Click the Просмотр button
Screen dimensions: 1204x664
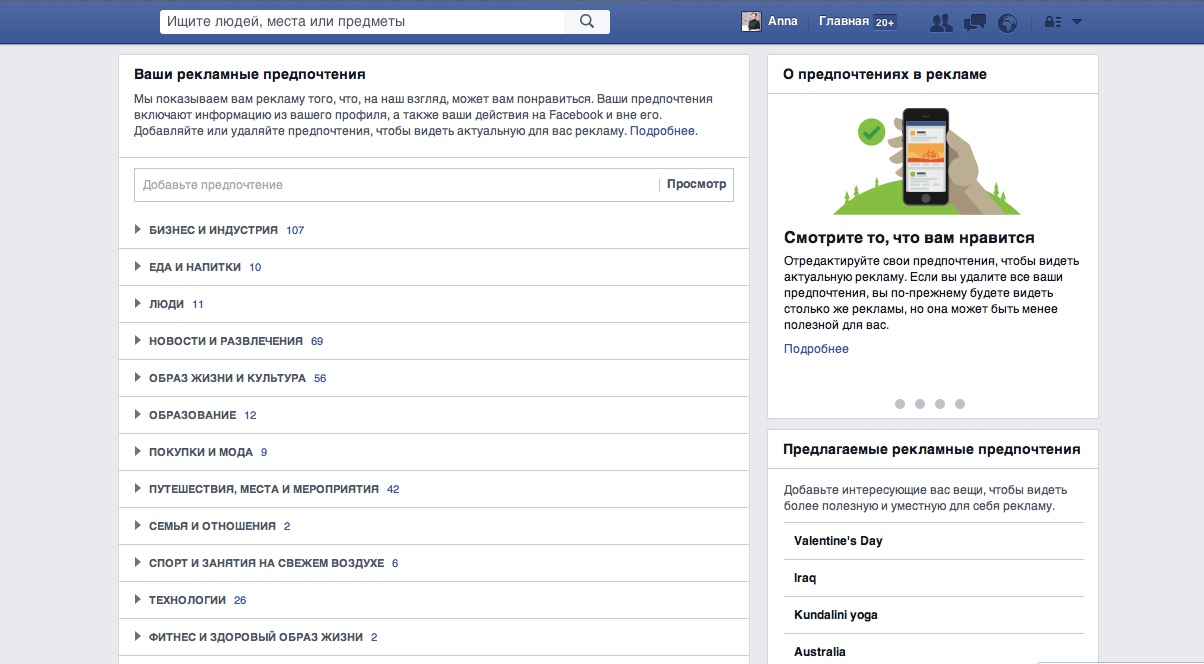pos(696,185)
